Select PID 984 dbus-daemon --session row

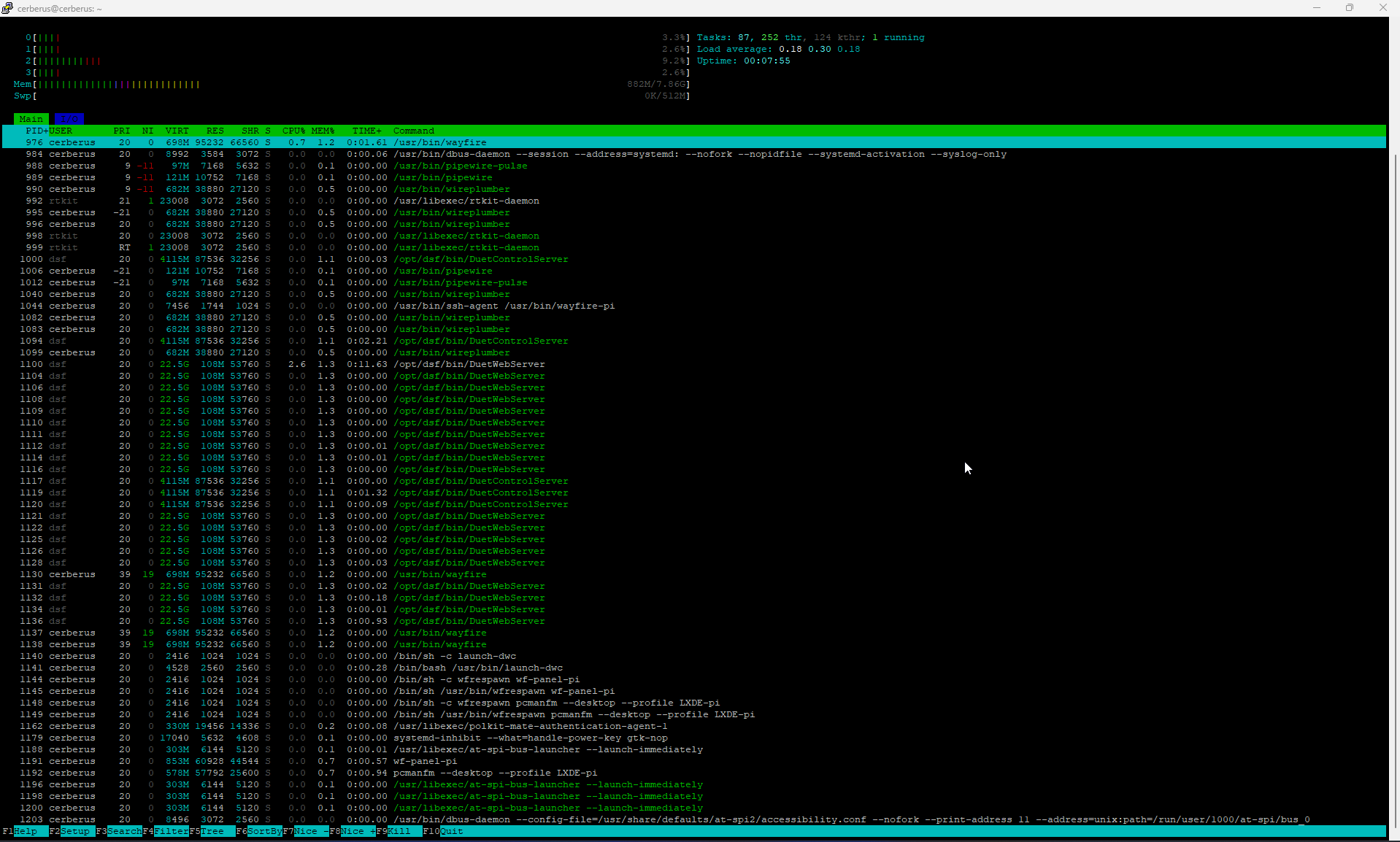click(693, 154)
